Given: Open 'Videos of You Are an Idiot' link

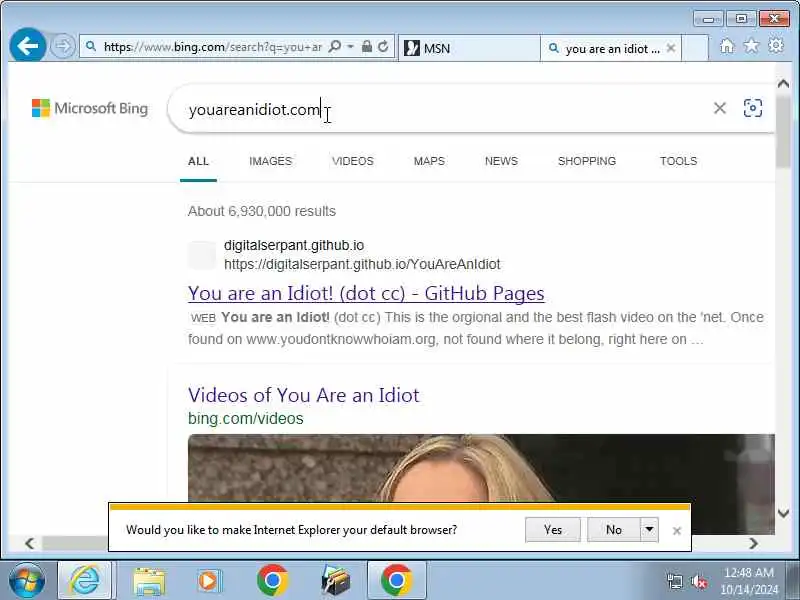Looking at the screenshot, I should (304, 395).
